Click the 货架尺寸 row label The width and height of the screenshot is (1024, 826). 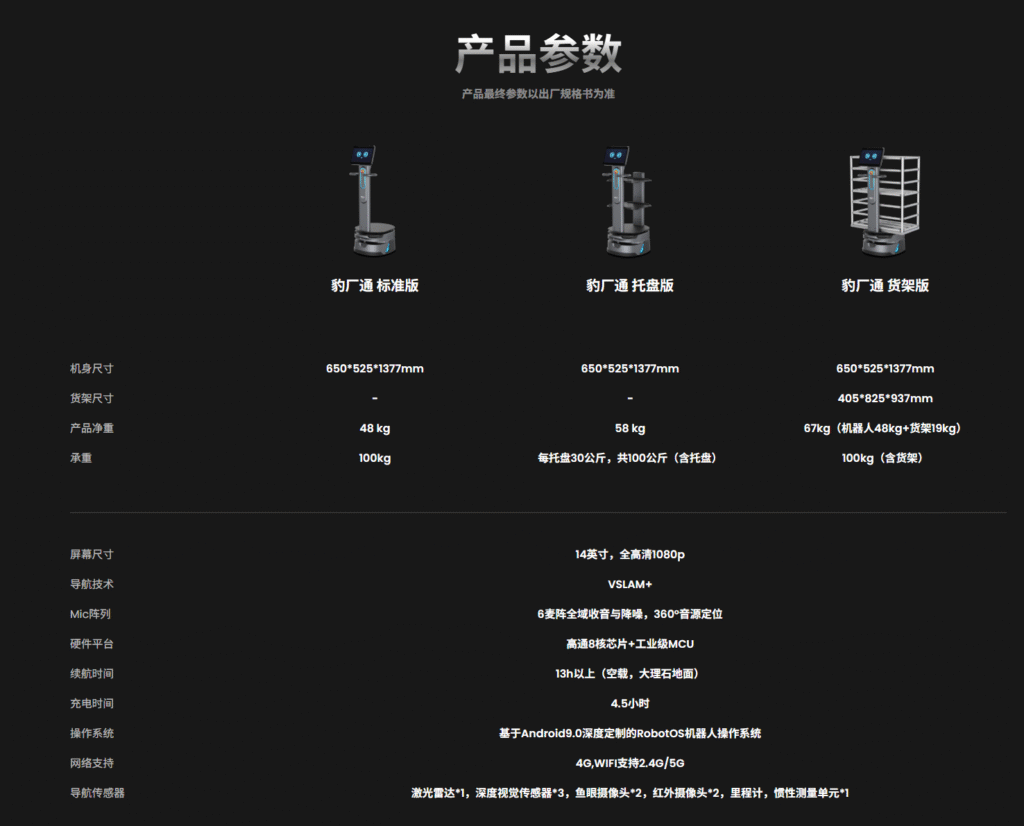[92, 399]
